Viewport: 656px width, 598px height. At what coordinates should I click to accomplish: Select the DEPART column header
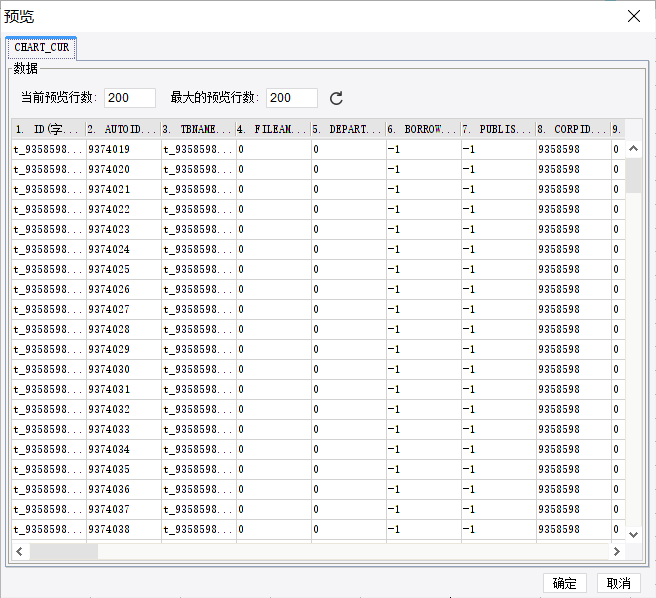348,129
